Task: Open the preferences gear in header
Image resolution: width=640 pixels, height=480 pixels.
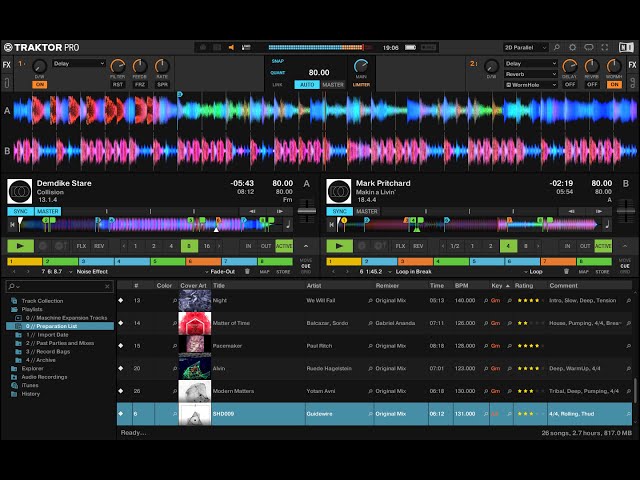Action: pos(572,47)
